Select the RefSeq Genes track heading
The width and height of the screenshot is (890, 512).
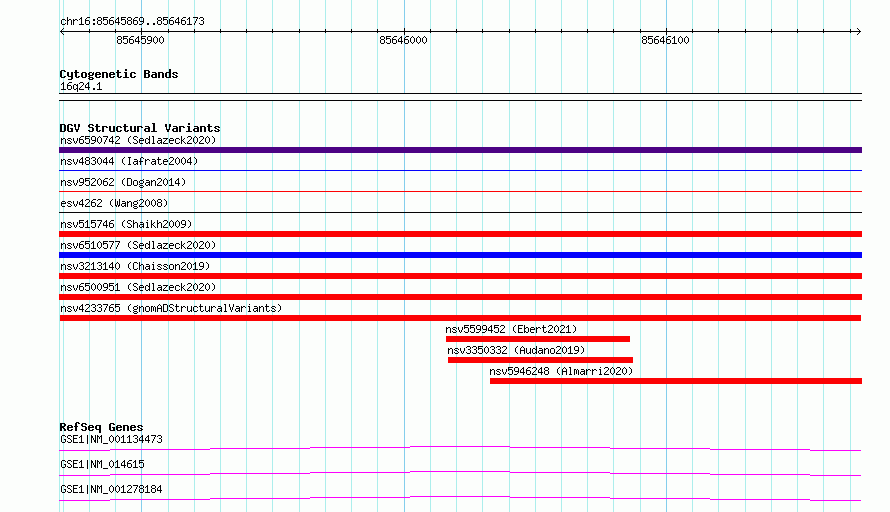pyautogui.click(x=101, y=427)
